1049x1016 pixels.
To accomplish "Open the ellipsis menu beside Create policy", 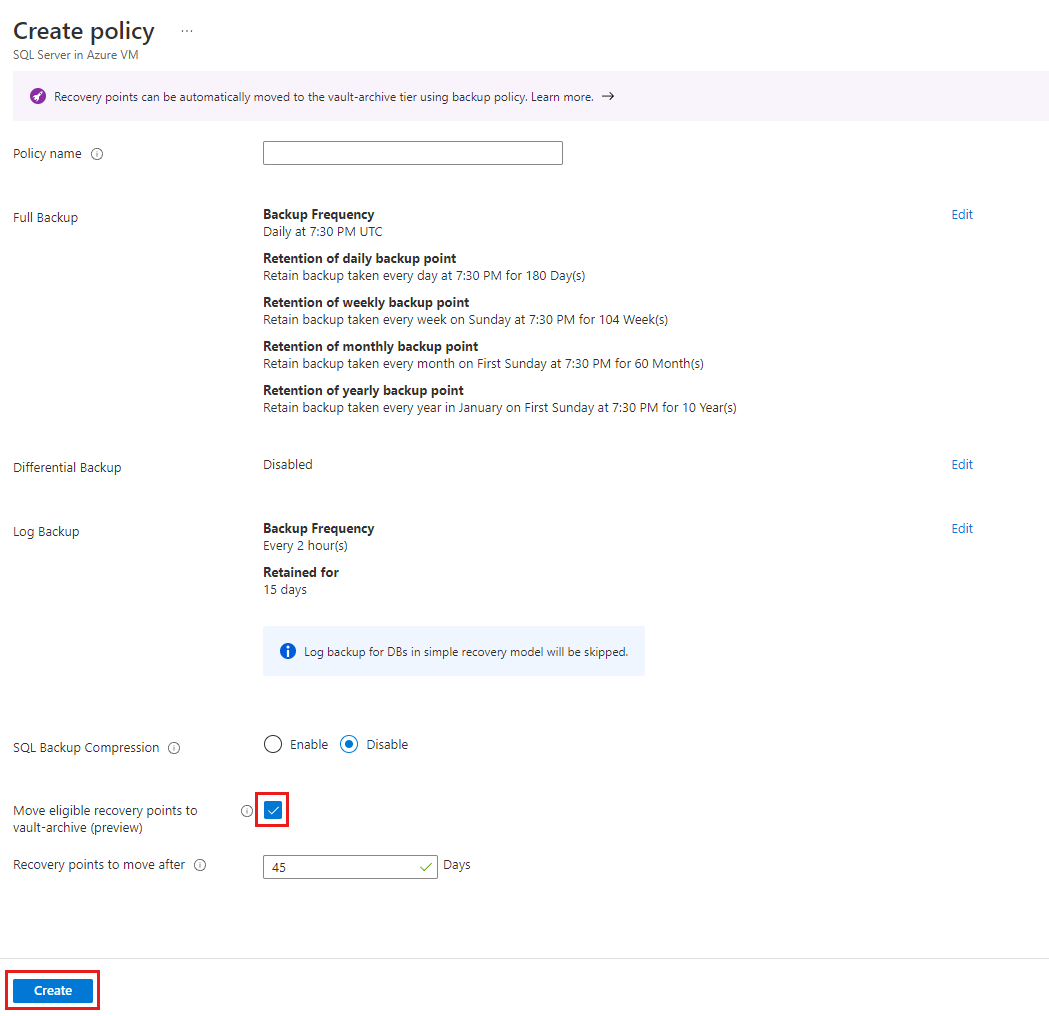I will (x=187, y=31).
